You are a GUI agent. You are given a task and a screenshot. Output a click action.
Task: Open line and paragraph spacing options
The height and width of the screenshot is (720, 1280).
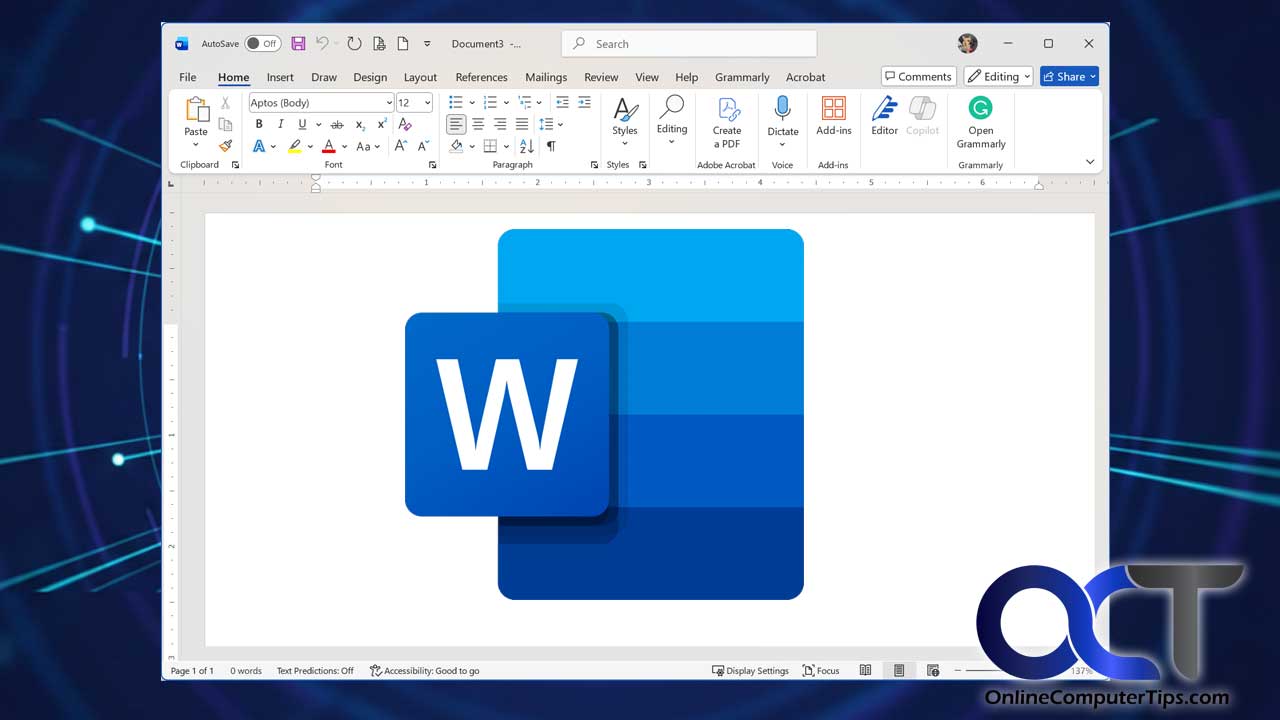[551, 124]
